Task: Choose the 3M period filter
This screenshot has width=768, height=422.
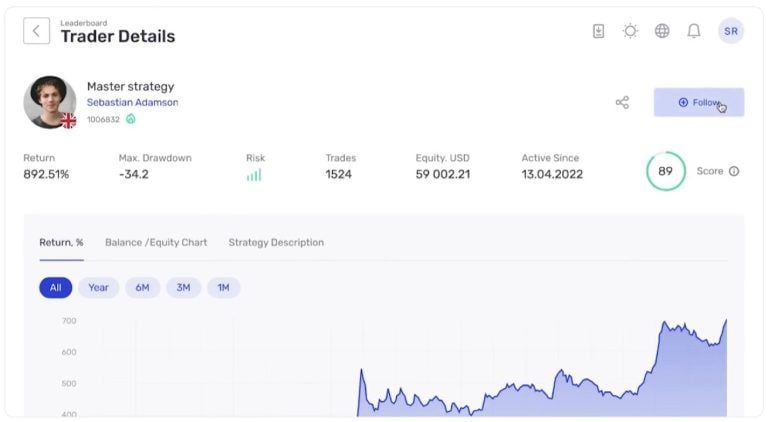Action: (183, 288)
